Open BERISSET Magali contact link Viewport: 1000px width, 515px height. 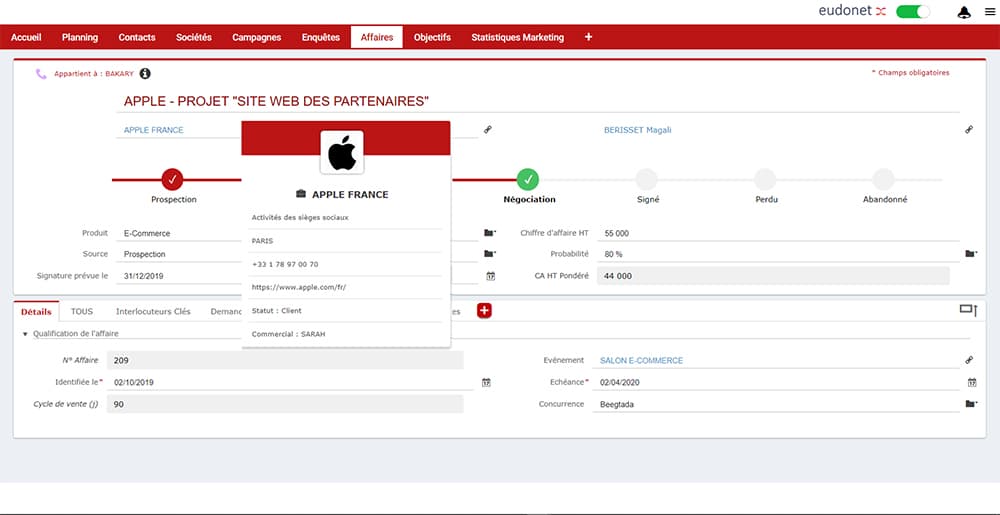637,130
